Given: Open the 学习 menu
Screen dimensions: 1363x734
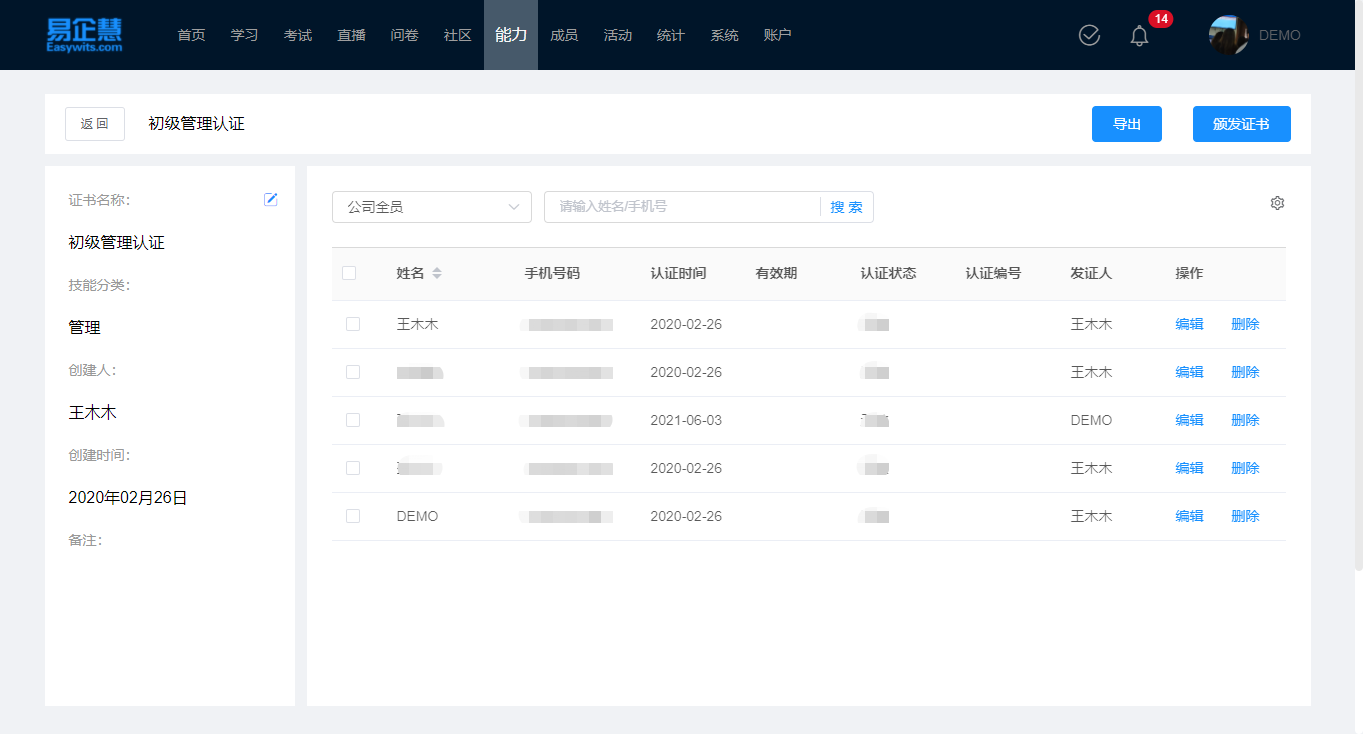Looking at the screenshot, I should click(x=244, y=35).
